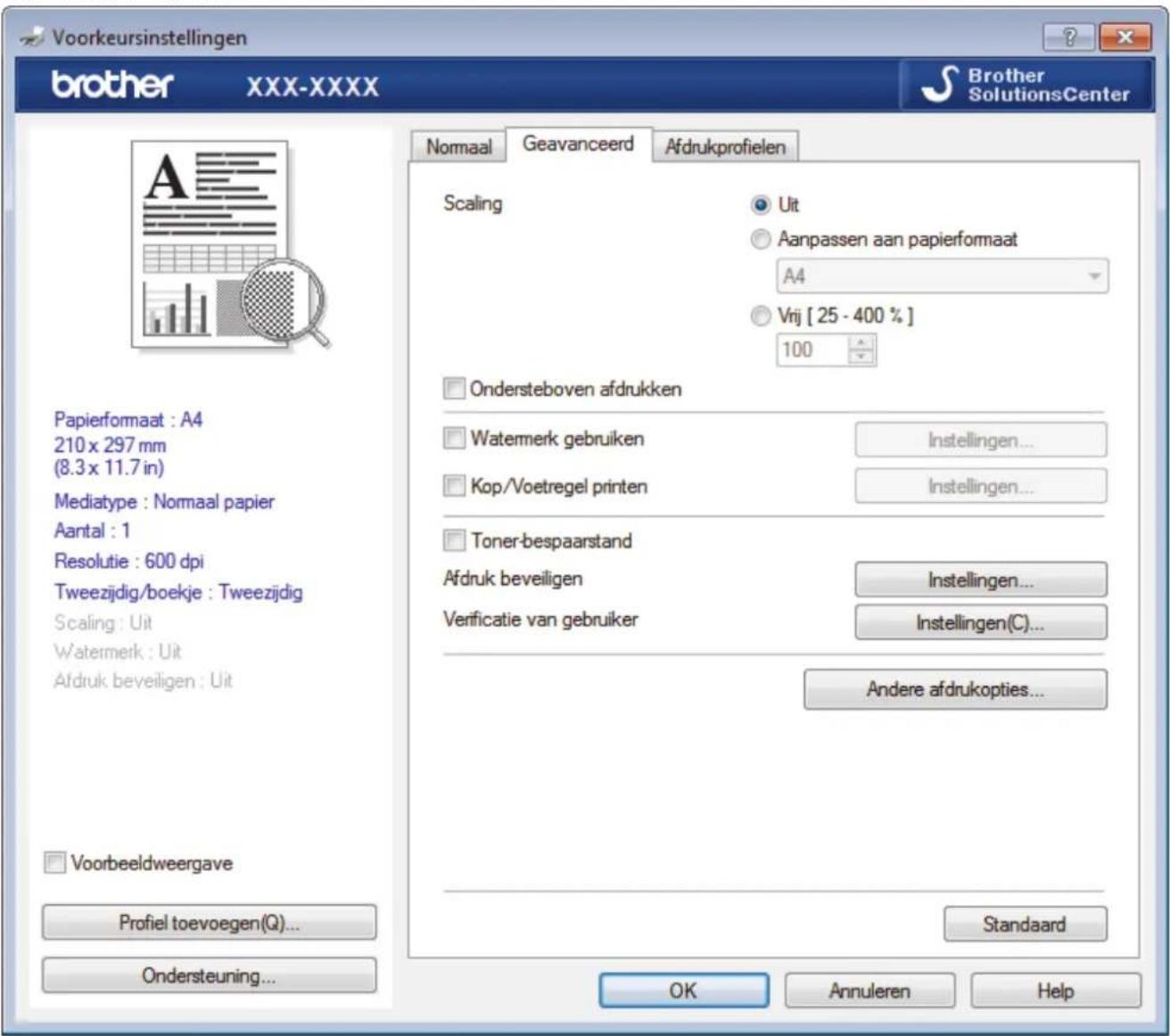
Task: Open the A4 paper size dropdown
Action: [942, 276]
